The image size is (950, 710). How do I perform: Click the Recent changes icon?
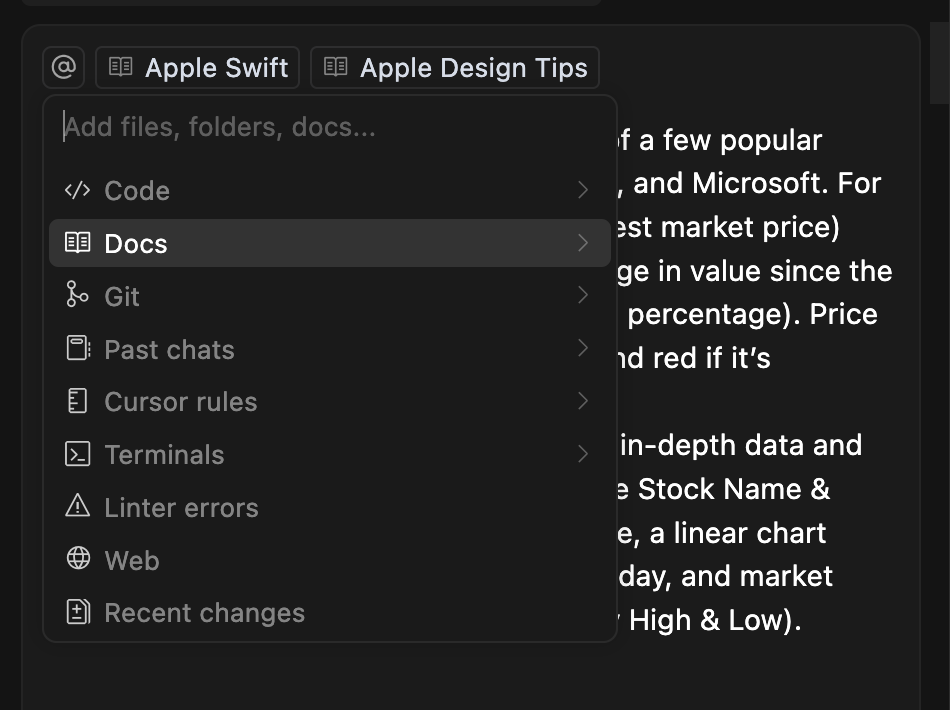pyautogui.click(x=77, y=613)
